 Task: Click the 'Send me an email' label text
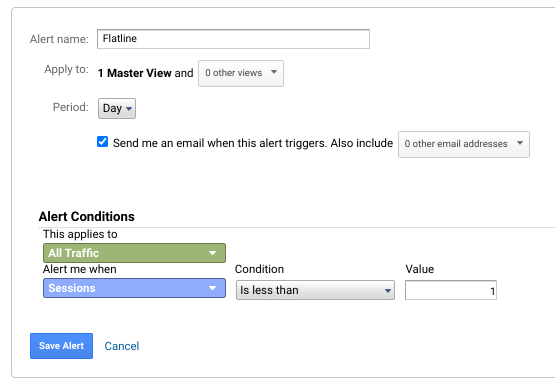148,143
